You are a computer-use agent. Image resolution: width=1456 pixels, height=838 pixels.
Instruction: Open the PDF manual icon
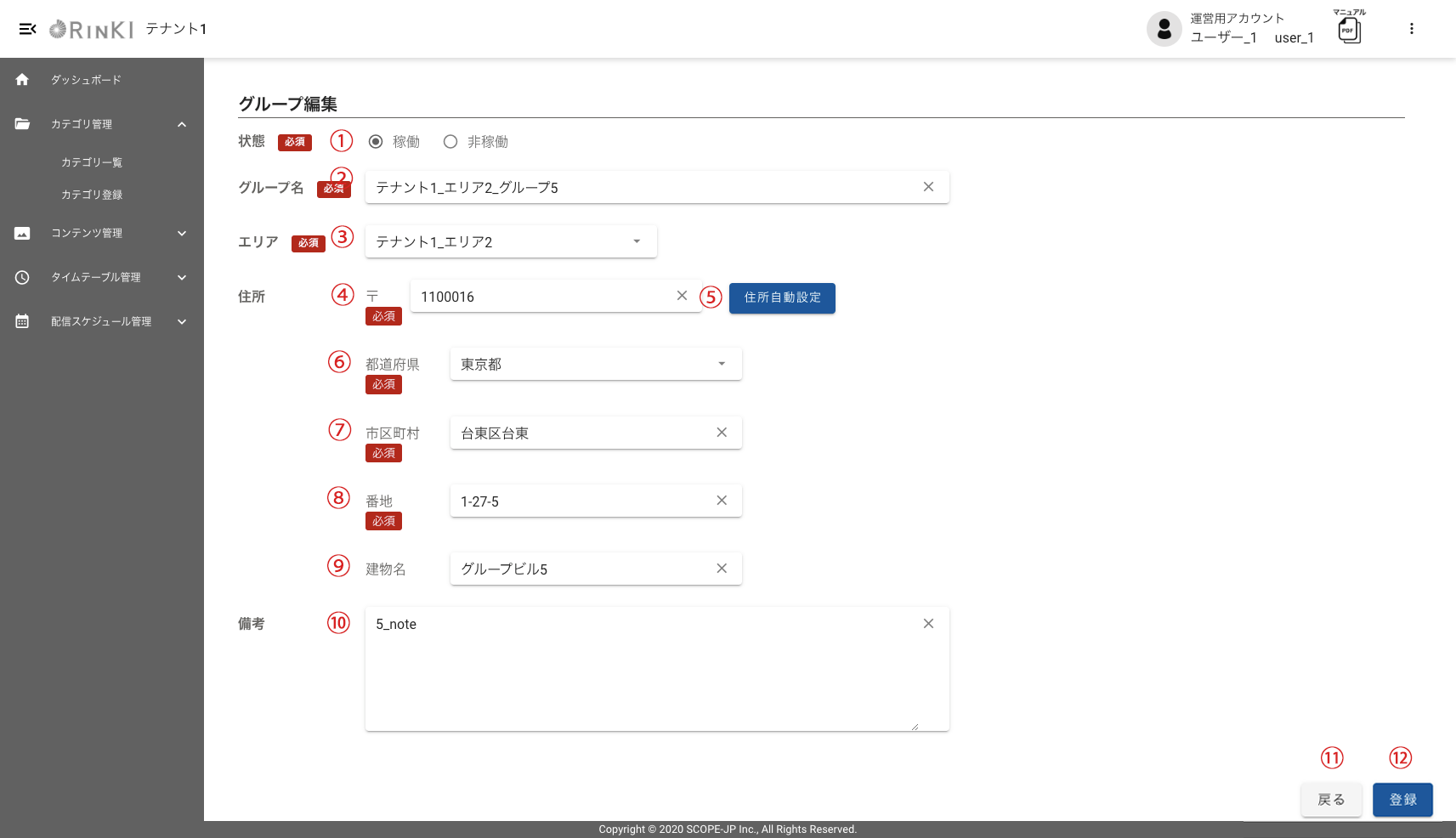[x=1349, y=31]
